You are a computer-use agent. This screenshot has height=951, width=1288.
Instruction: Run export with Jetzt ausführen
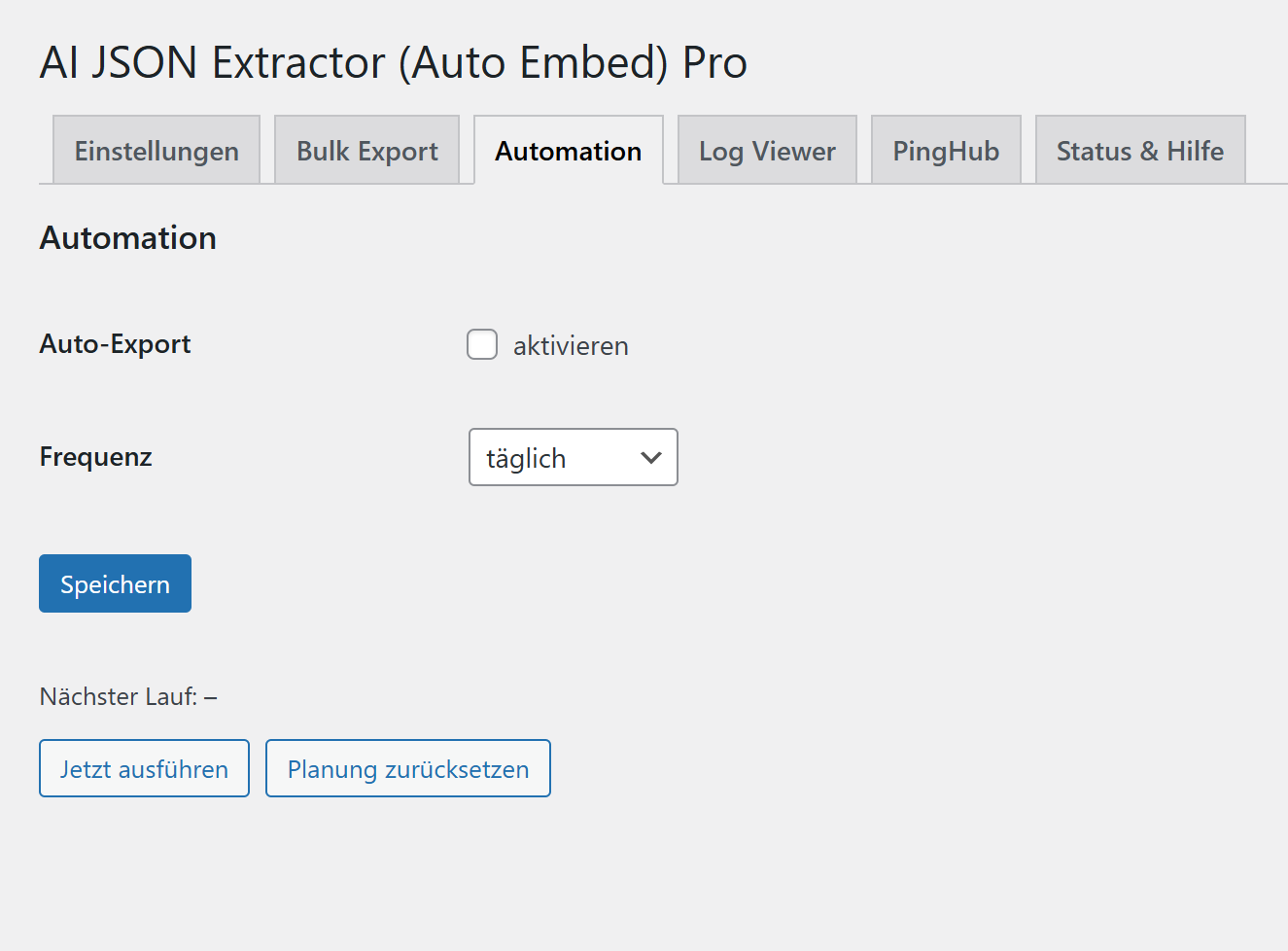click(x=144, y=768)
